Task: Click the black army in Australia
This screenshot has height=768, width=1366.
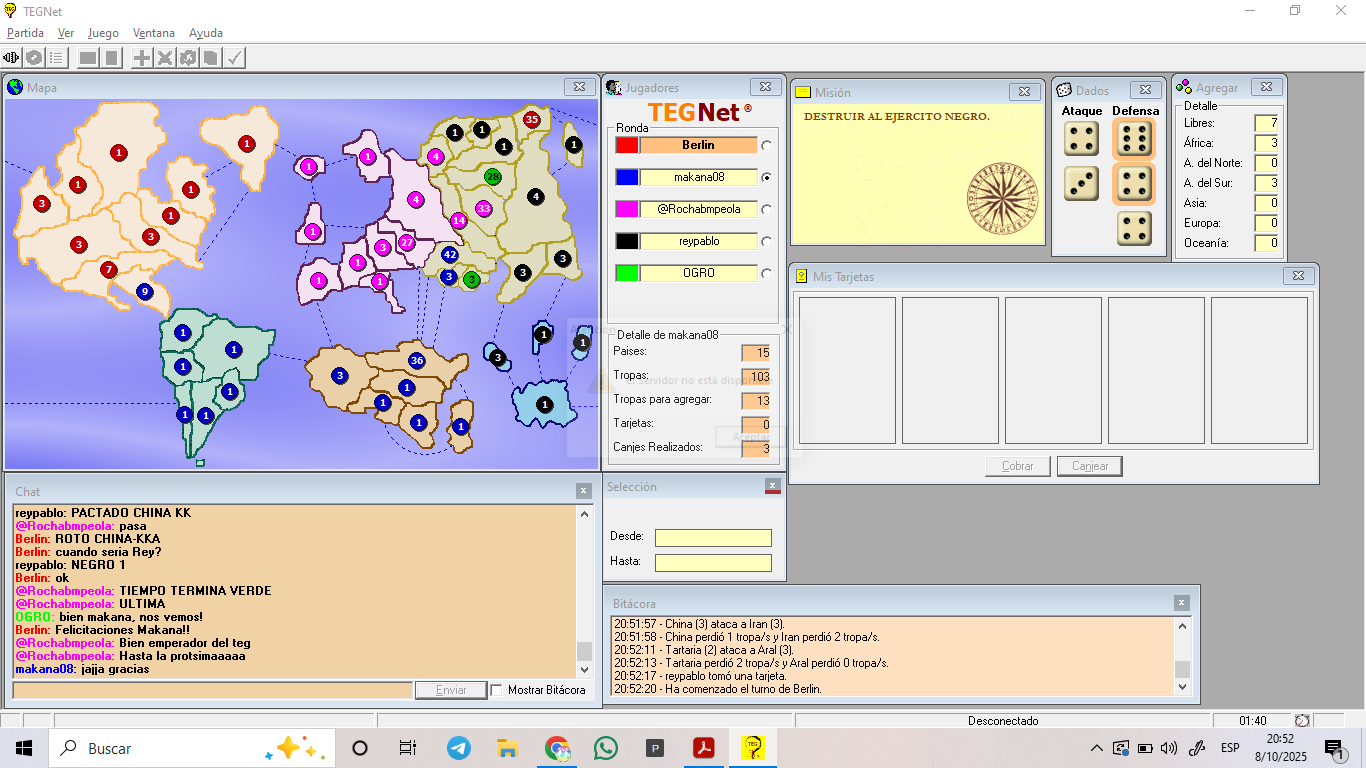Action: pyautogui.click(x=544, y=405)
